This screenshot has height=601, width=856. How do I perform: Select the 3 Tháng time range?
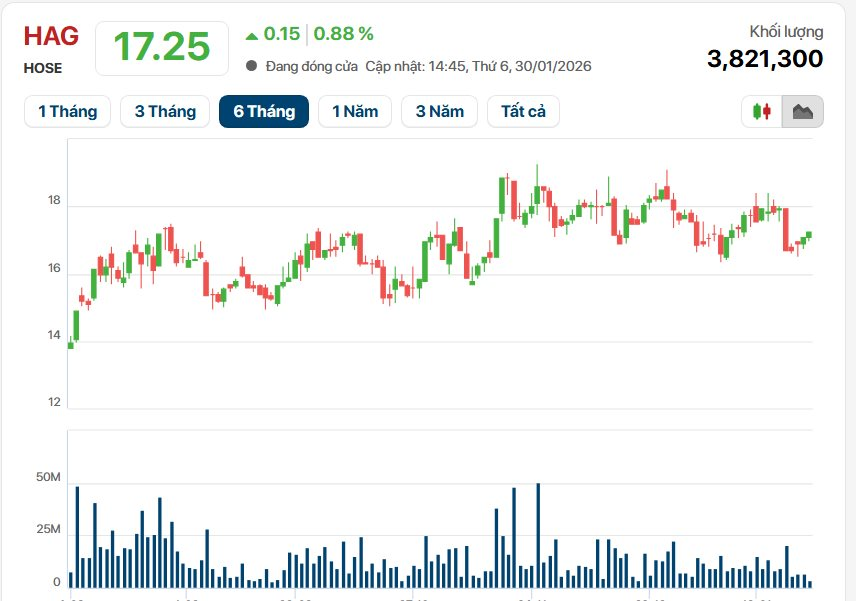point(165,112)
